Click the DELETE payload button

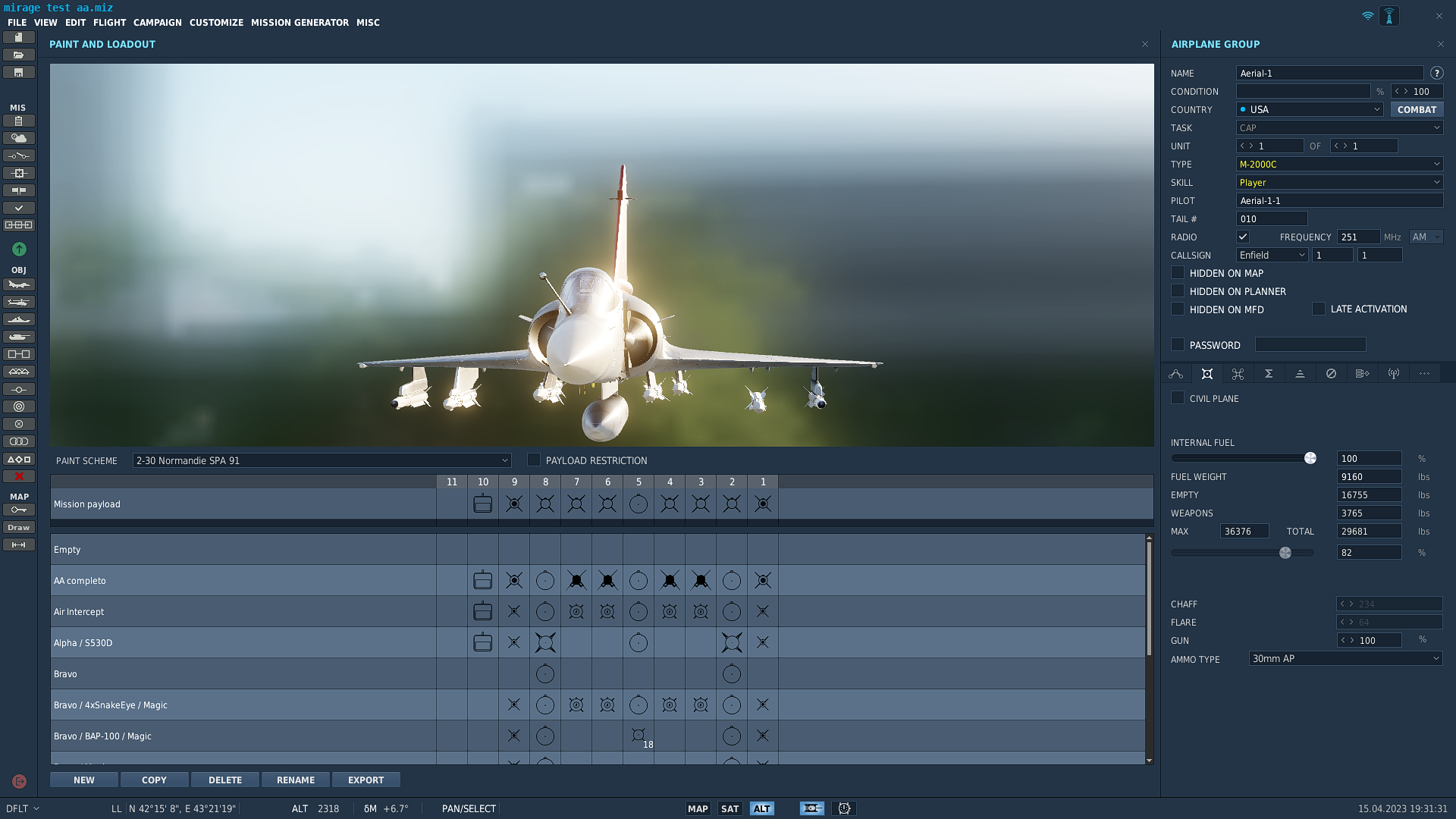click(x=225, y=780)
